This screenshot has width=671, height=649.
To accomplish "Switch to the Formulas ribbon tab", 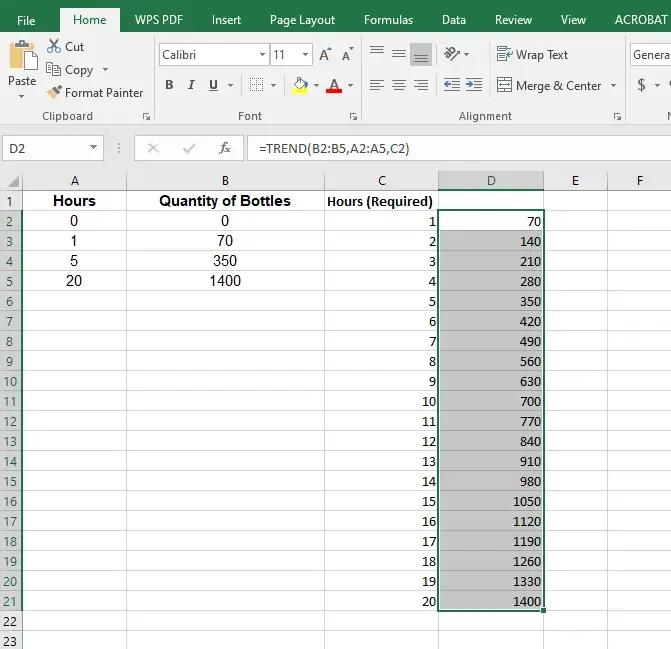I will click(388, 19).
